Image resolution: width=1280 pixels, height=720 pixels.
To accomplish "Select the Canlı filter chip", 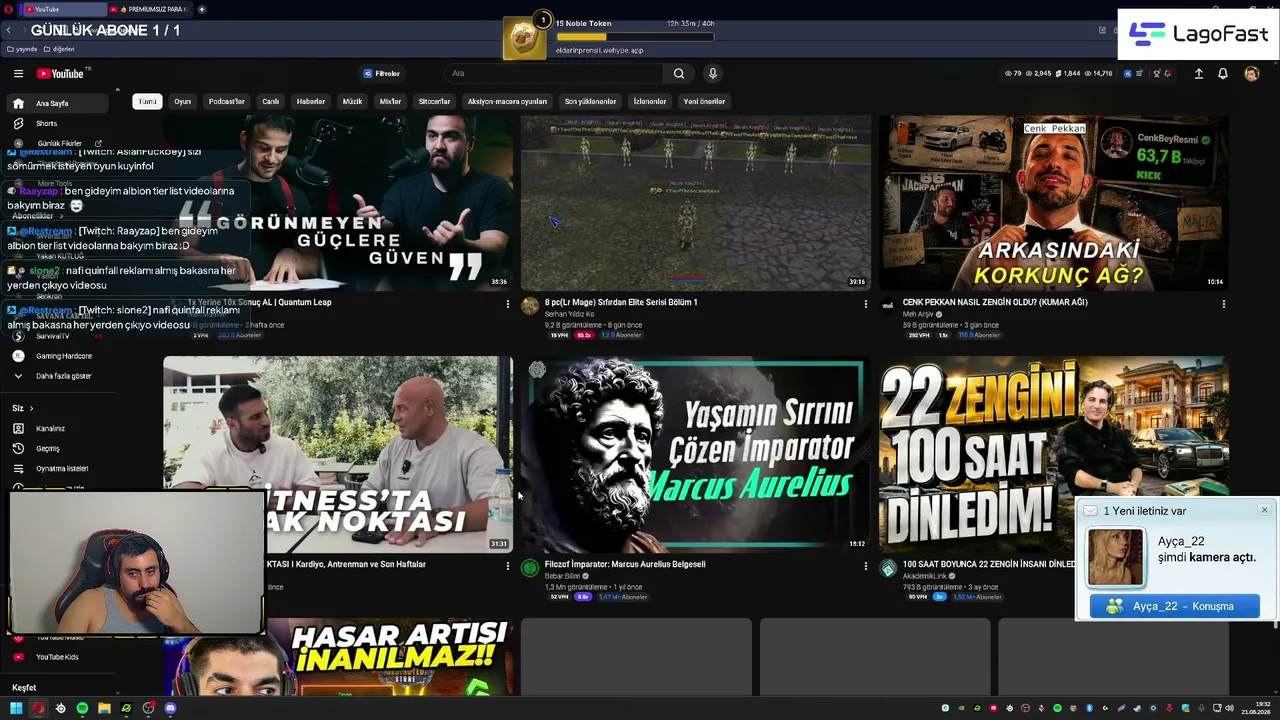I will point(271,101).
